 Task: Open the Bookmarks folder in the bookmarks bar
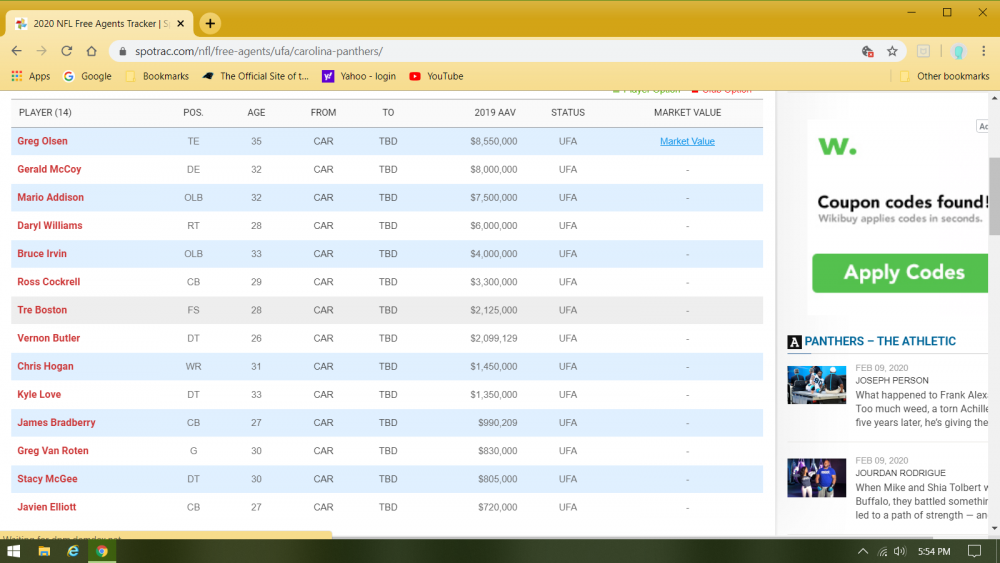158,76
